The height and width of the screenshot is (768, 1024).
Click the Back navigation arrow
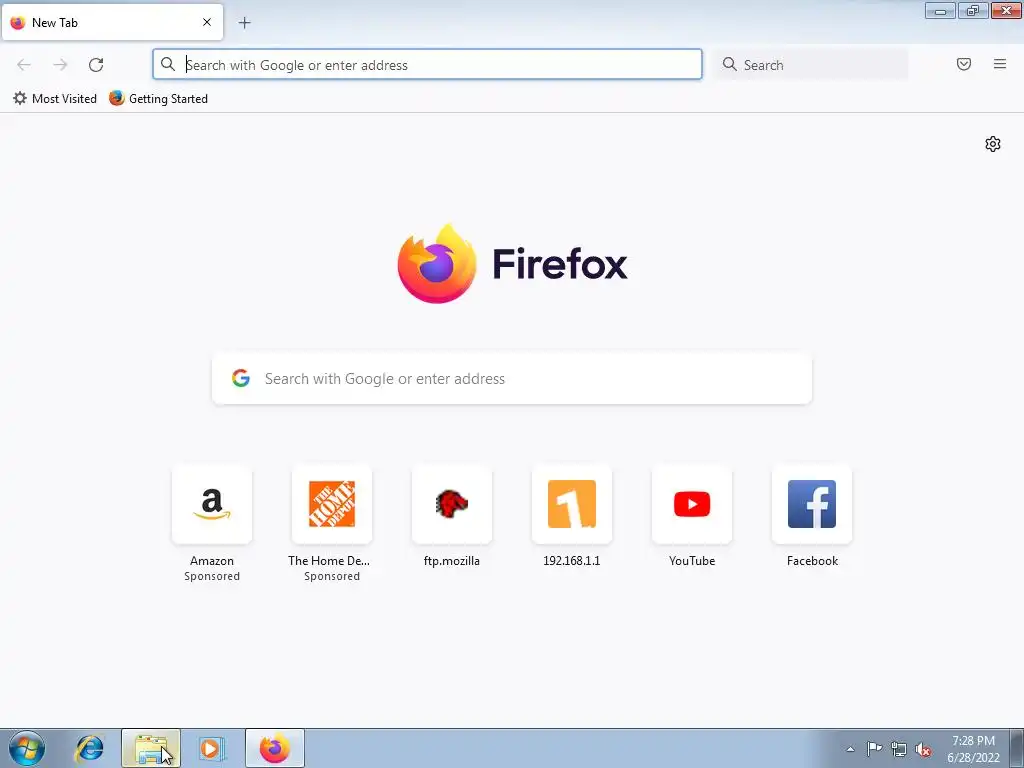pyautogui.click(x=24, y=65)
